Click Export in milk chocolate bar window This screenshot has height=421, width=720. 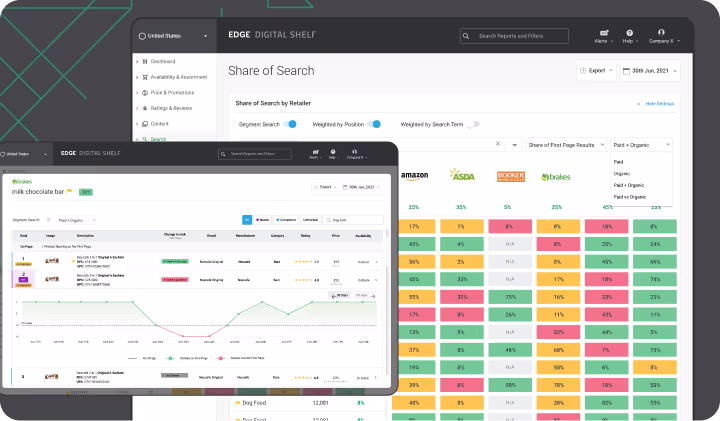pos(325,187)
